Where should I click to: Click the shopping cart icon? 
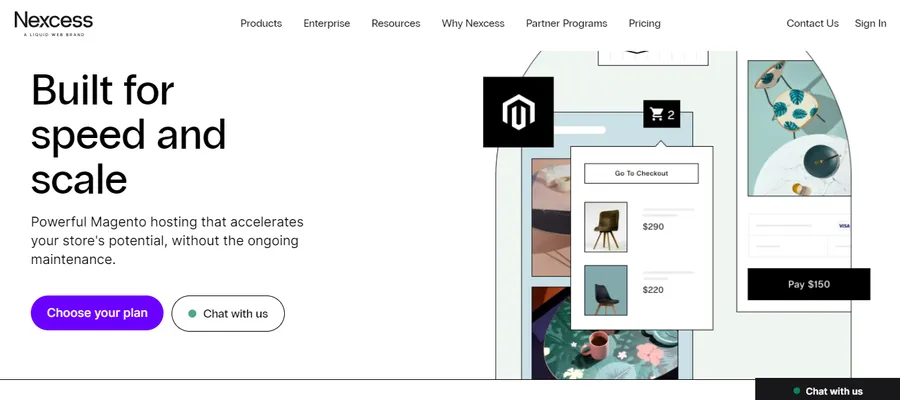point(656,115)
